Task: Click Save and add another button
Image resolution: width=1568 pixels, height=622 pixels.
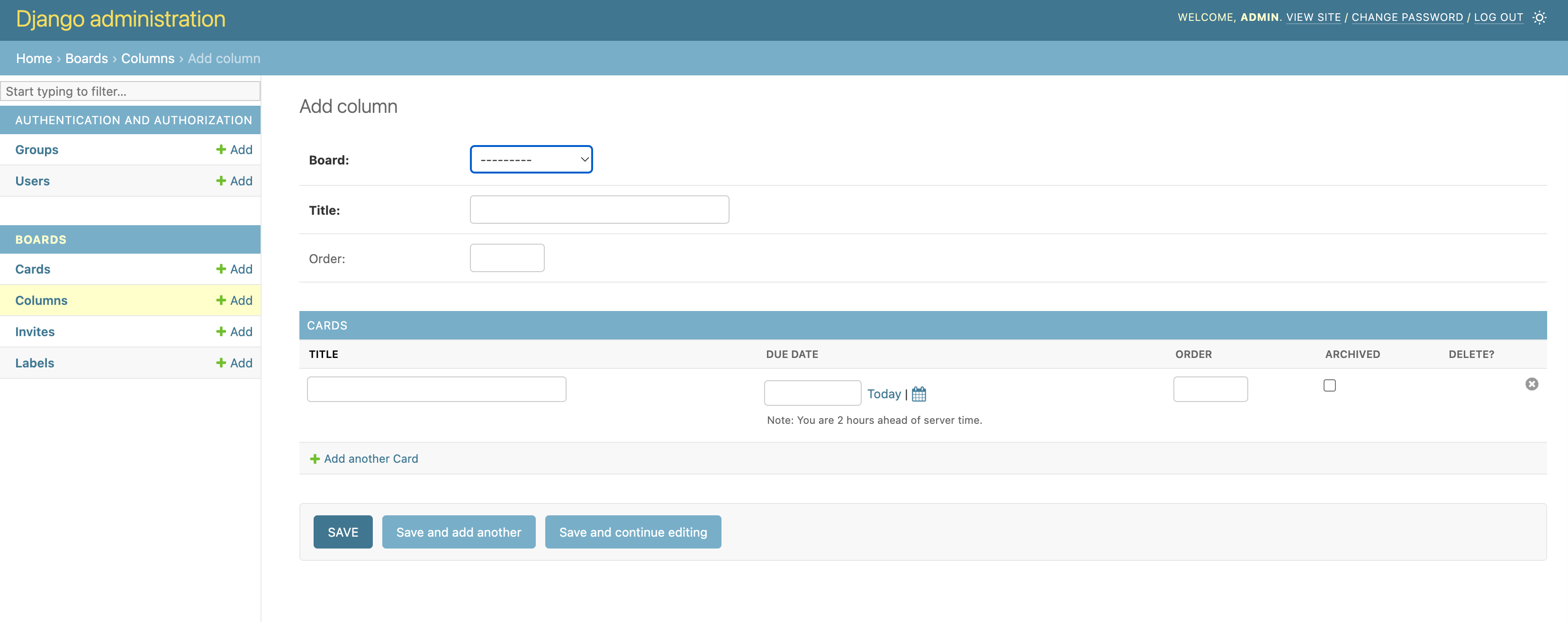Action: coord(458,531)
